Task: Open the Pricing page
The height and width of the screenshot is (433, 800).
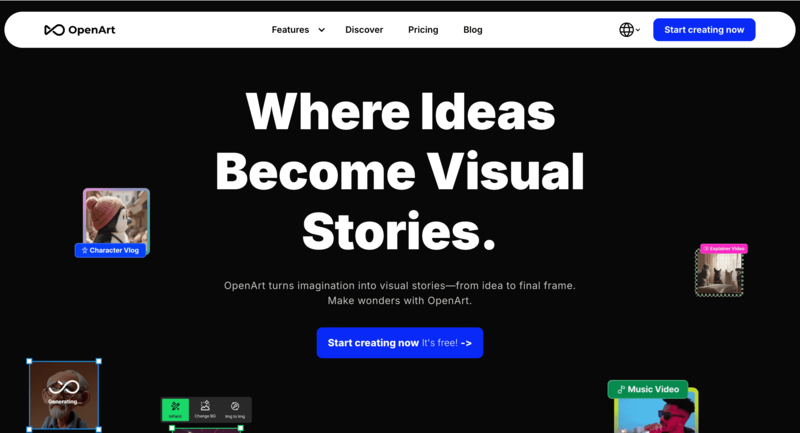Action: point(423,30)
